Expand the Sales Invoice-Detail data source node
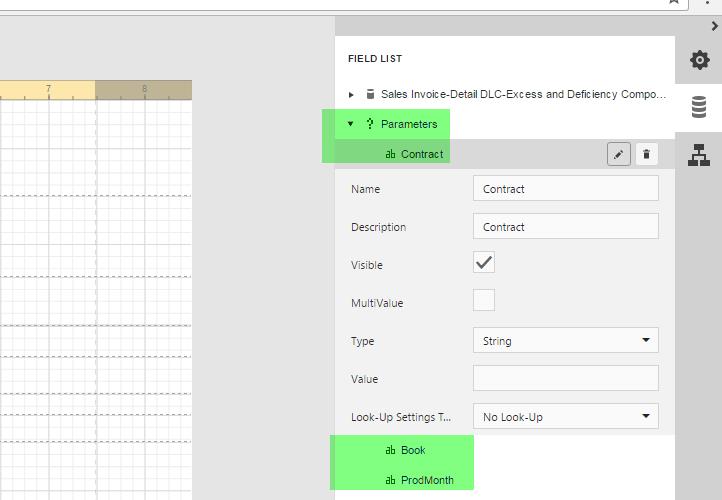This screenshot has width=722, height=500. point(351,95)
